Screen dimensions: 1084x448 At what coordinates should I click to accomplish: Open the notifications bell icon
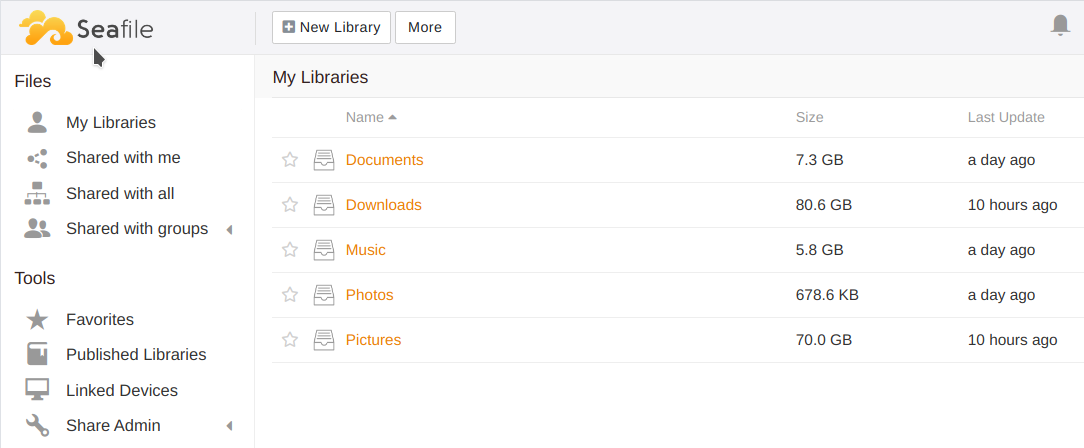[1060, 26]
